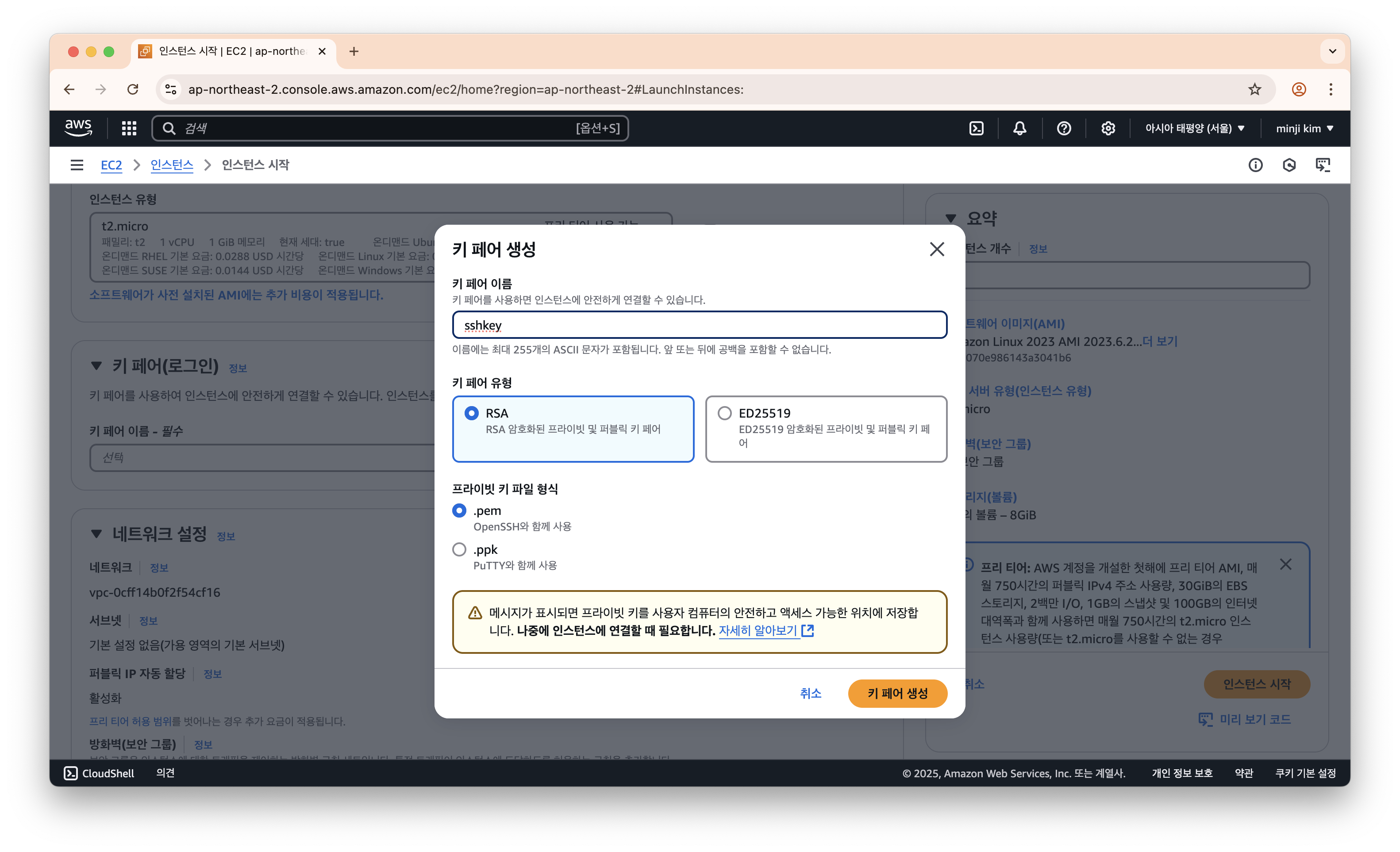
Task: Go to 인스턴스 breadcrumb
Action: (172, 165)
